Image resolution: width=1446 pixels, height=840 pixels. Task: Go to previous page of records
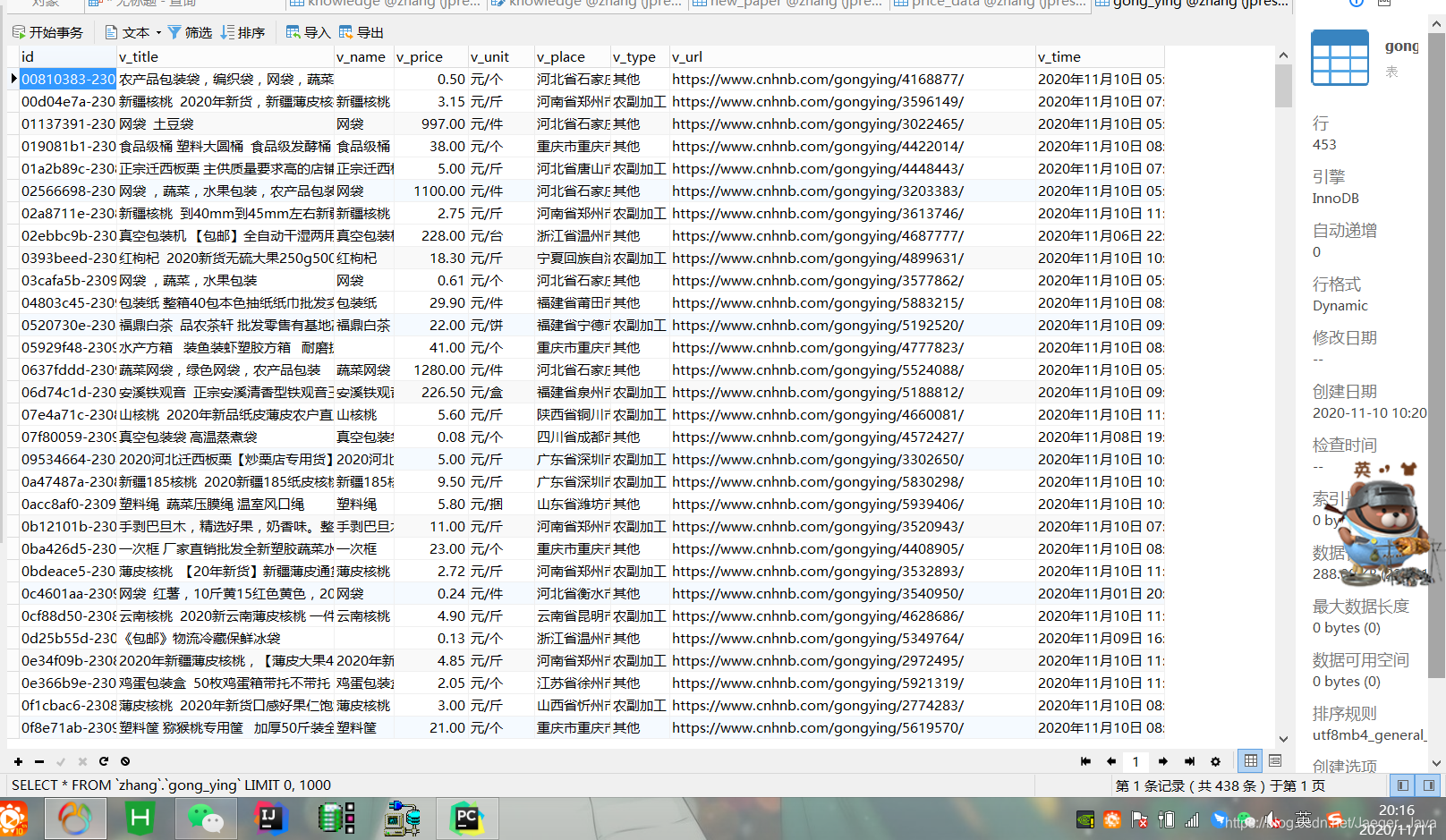tap(1111, 761)
